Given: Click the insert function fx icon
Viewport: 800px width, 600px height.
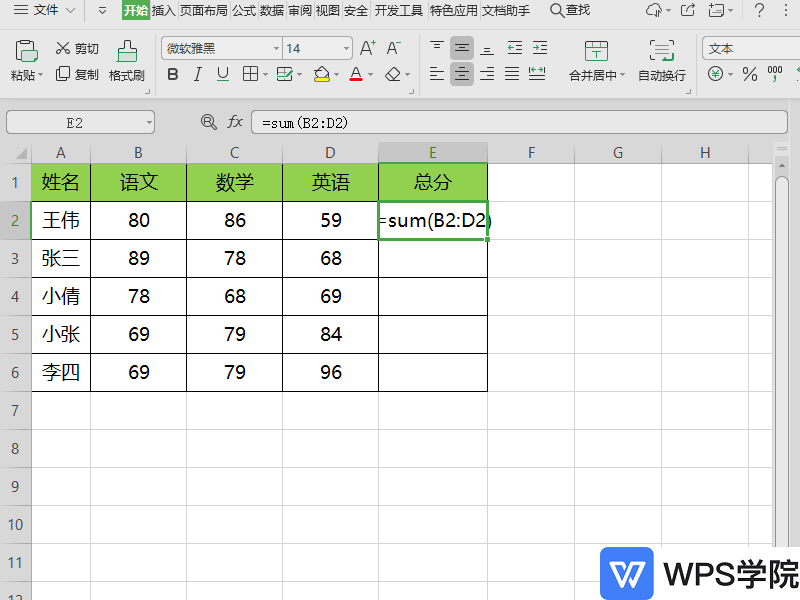Looking at the screenshot, I should pyautogui.click(x=236, y=122).
